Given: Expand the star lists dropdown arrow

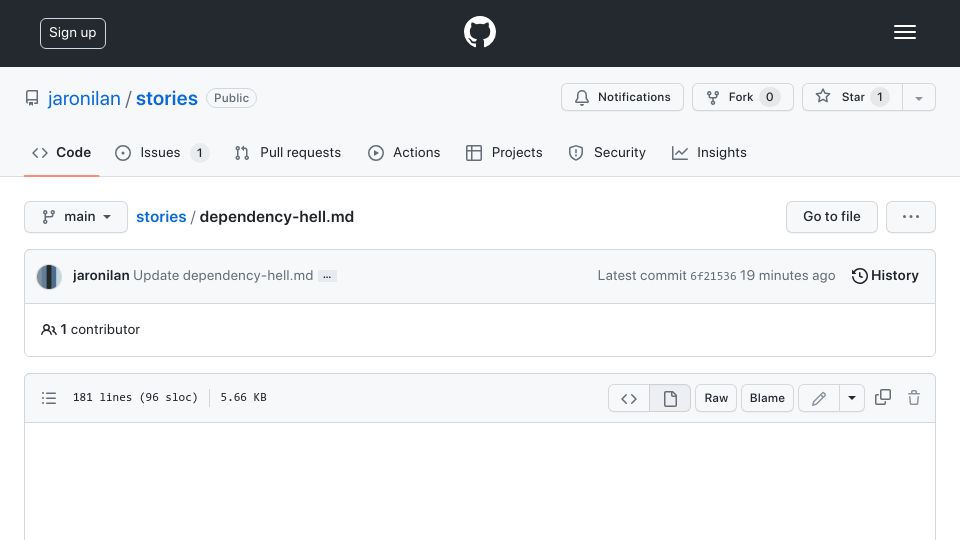Looking at the screenshot, I should tap(918, 98).
